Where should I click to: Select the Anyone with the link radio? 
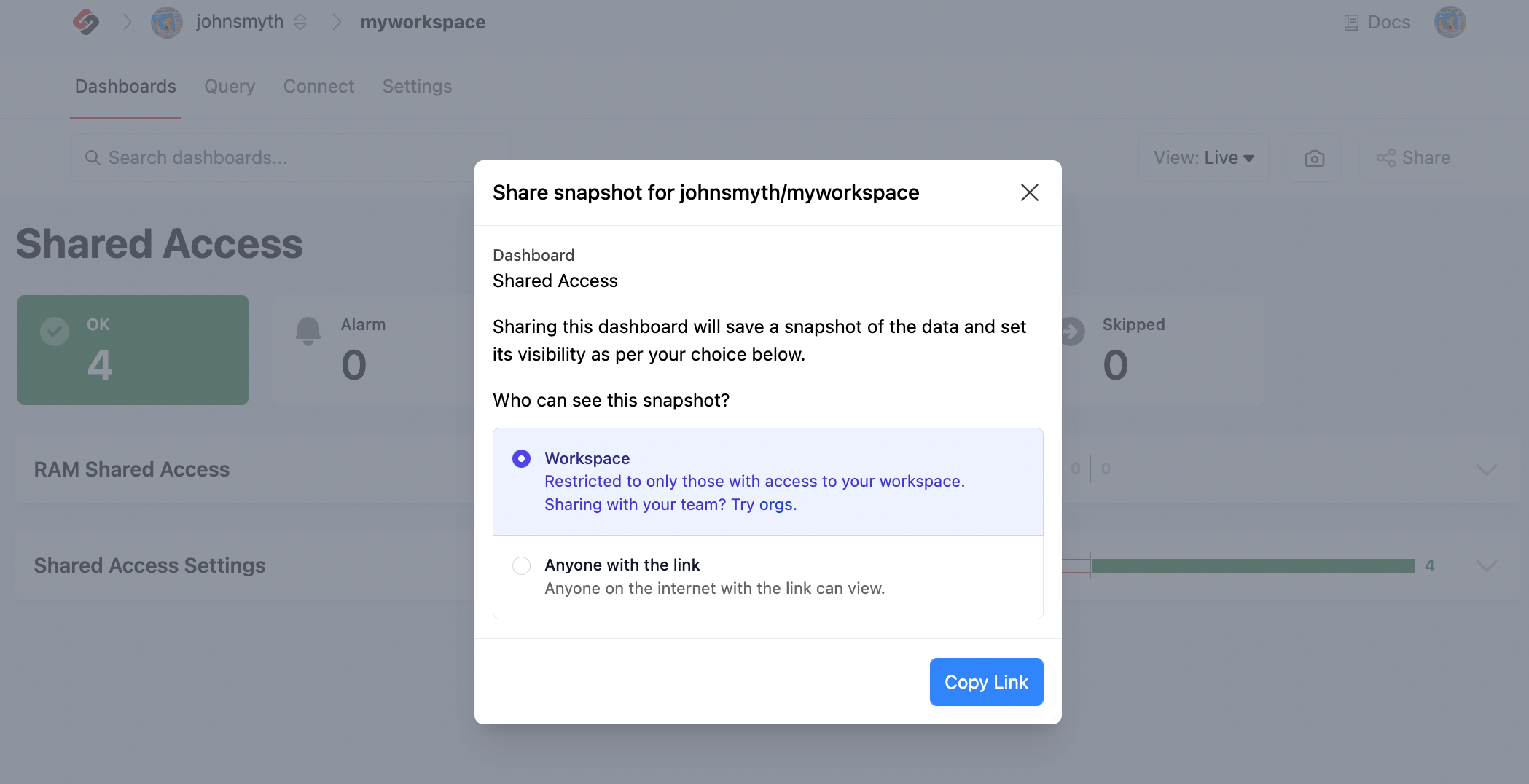coord(521,565)
